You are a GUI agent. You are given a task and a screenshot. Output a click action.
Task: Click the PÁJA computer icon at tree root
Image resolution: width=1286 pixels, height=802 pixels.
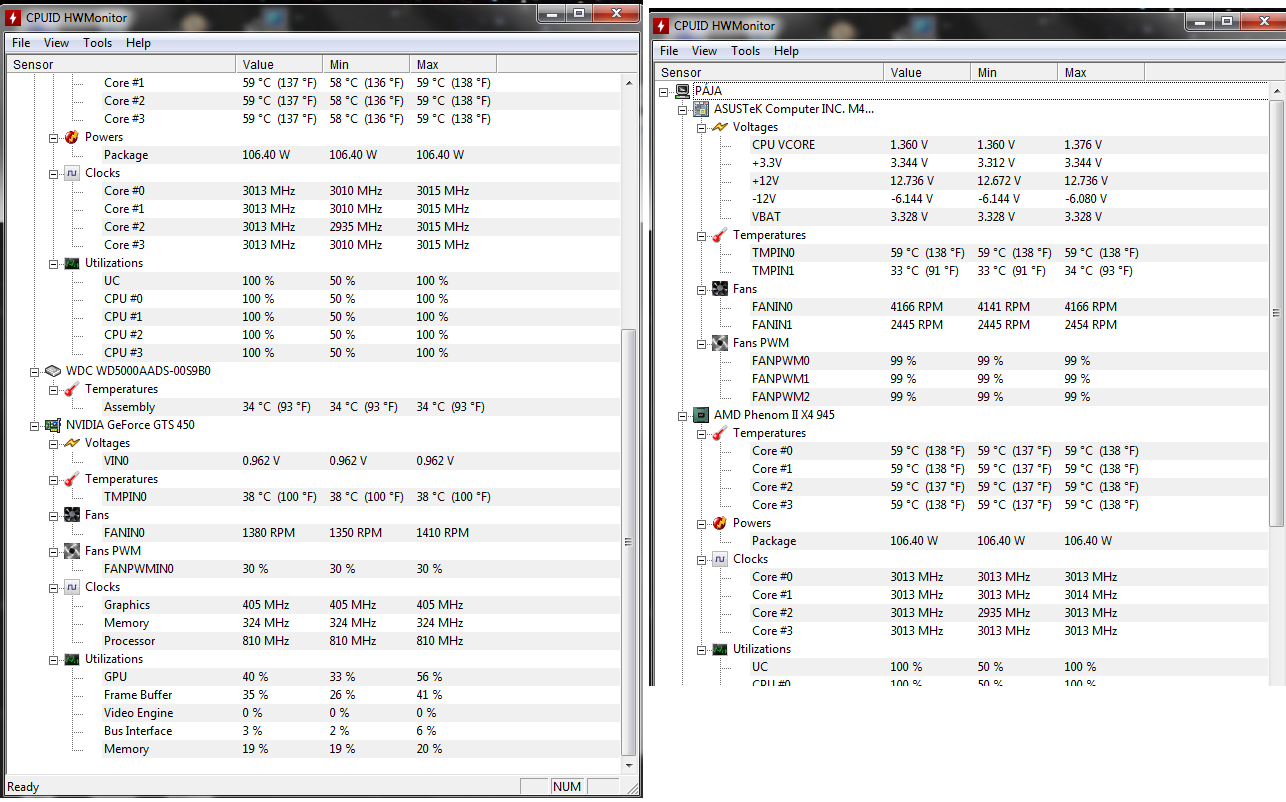pyautogui.click(x=682, y=91)
